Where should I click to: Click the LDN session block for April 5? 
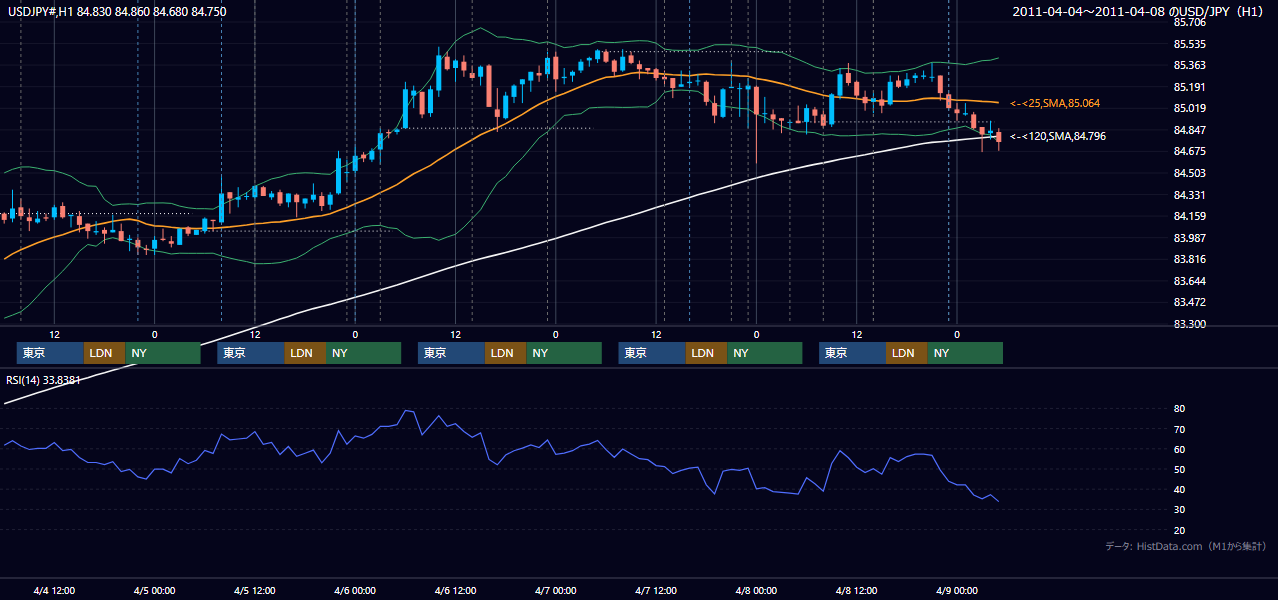tap(304, 353)
